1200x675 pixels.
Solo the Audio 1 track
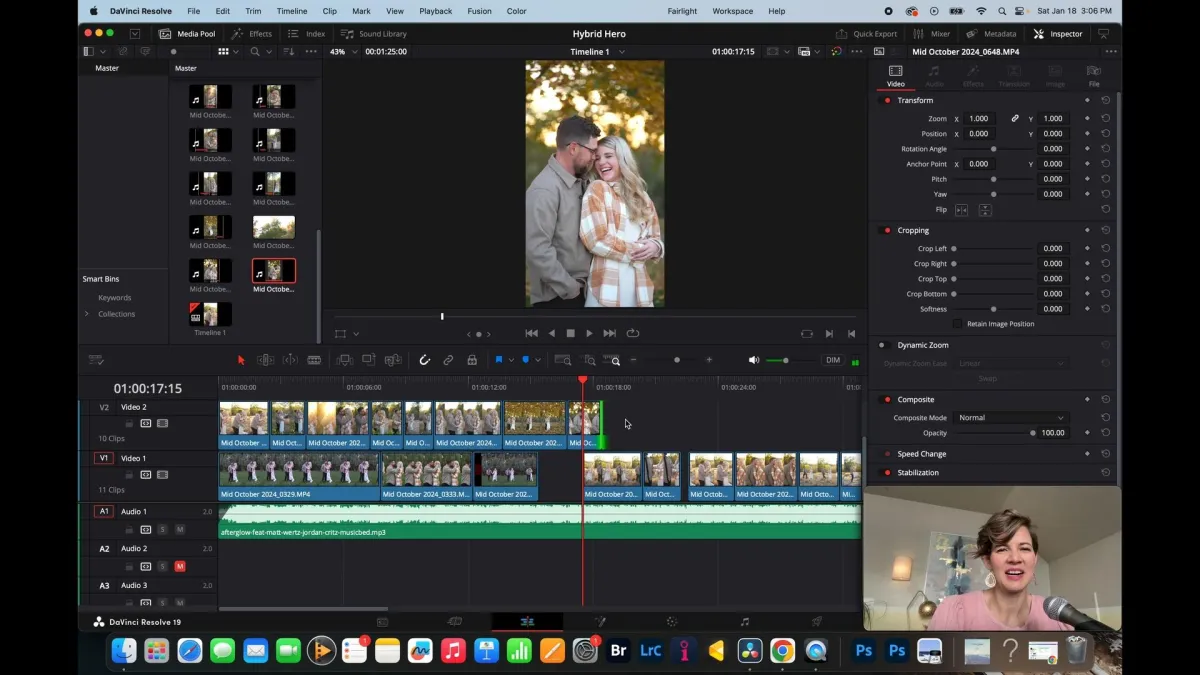click(162, 529)
